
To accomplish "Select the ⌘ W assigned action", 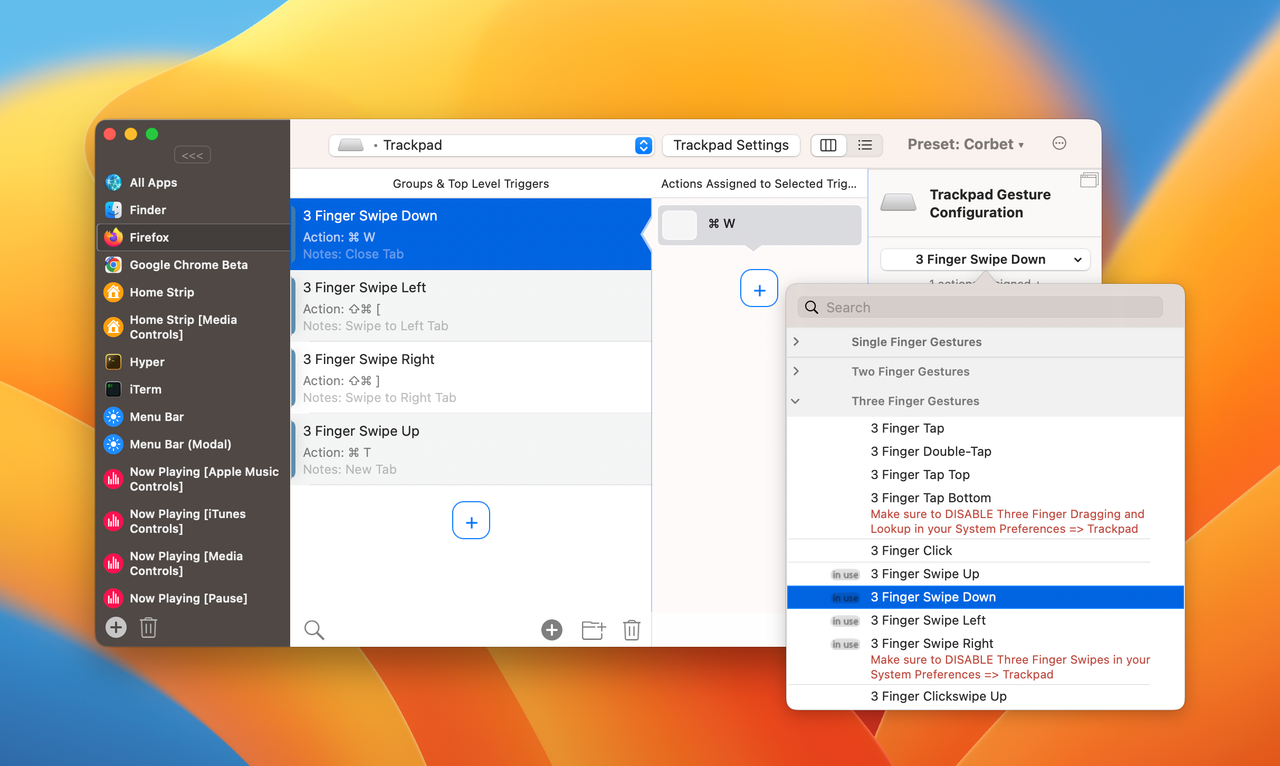I will [x=759, y=225].
